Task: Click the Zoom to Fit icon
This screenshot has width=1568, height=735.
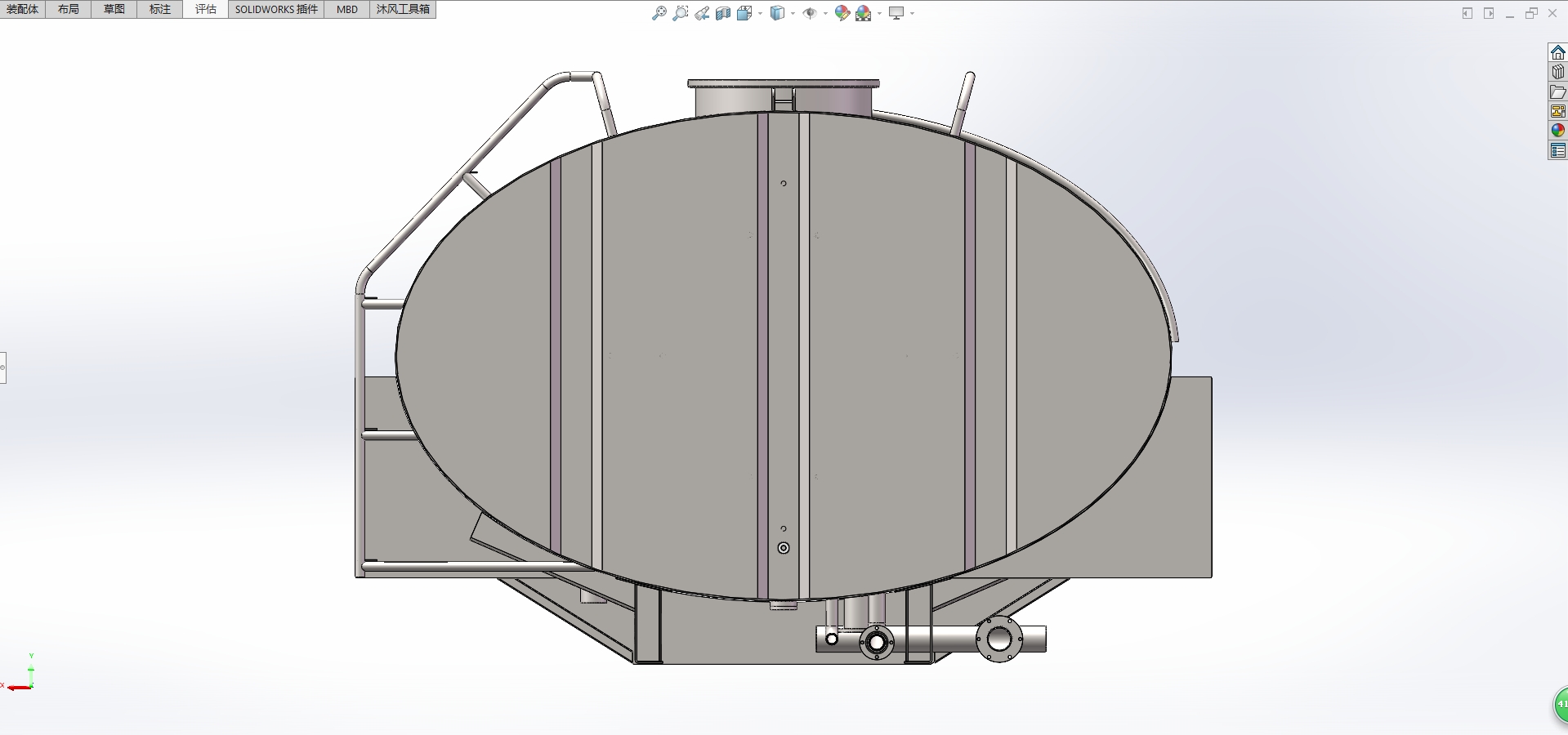Action: click(x=659, y=13)
